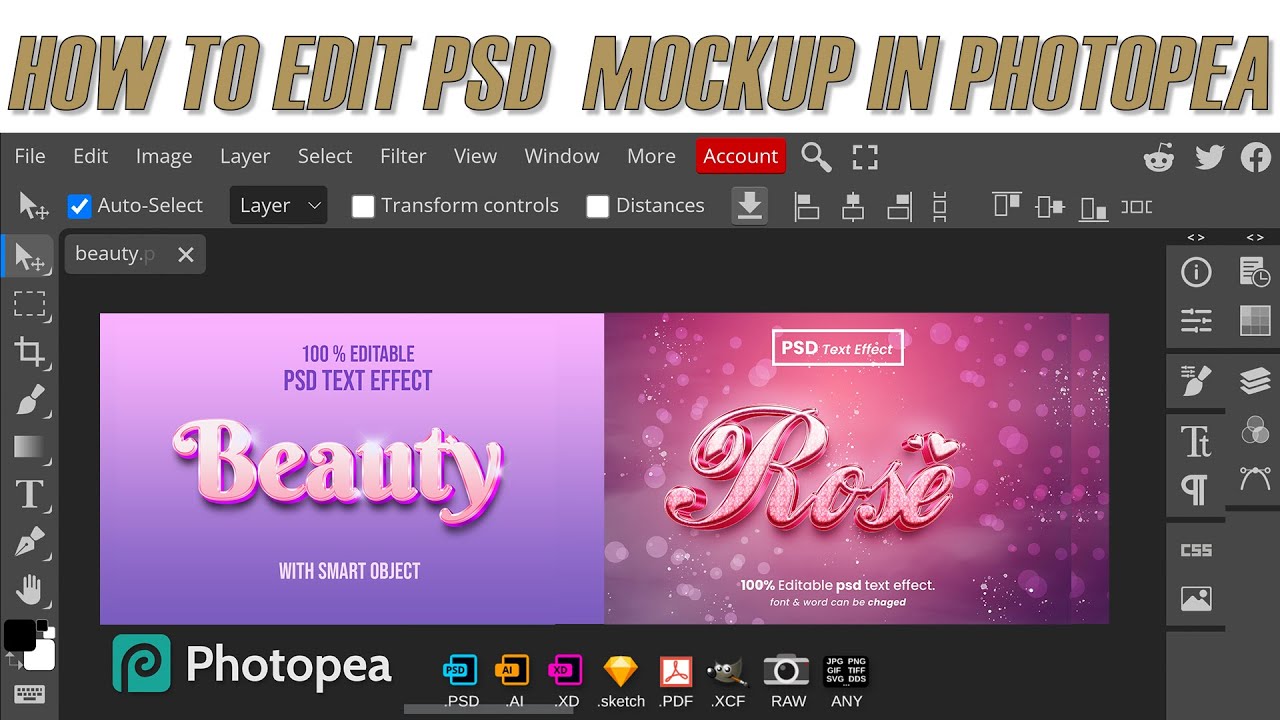Image resolution: width=1280 pixels, height=720 pixels.
Task: Enable the Distances checkbox
Action: coord(597,206)
